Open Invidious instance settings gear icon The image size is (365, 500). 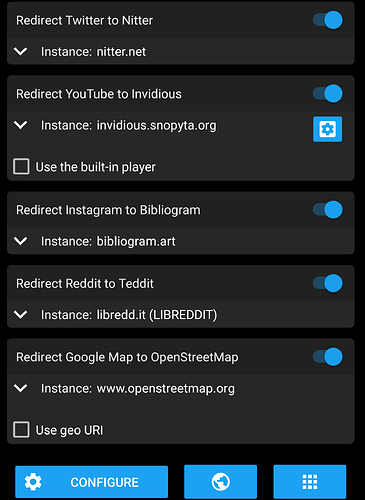(x=327, y=129)
